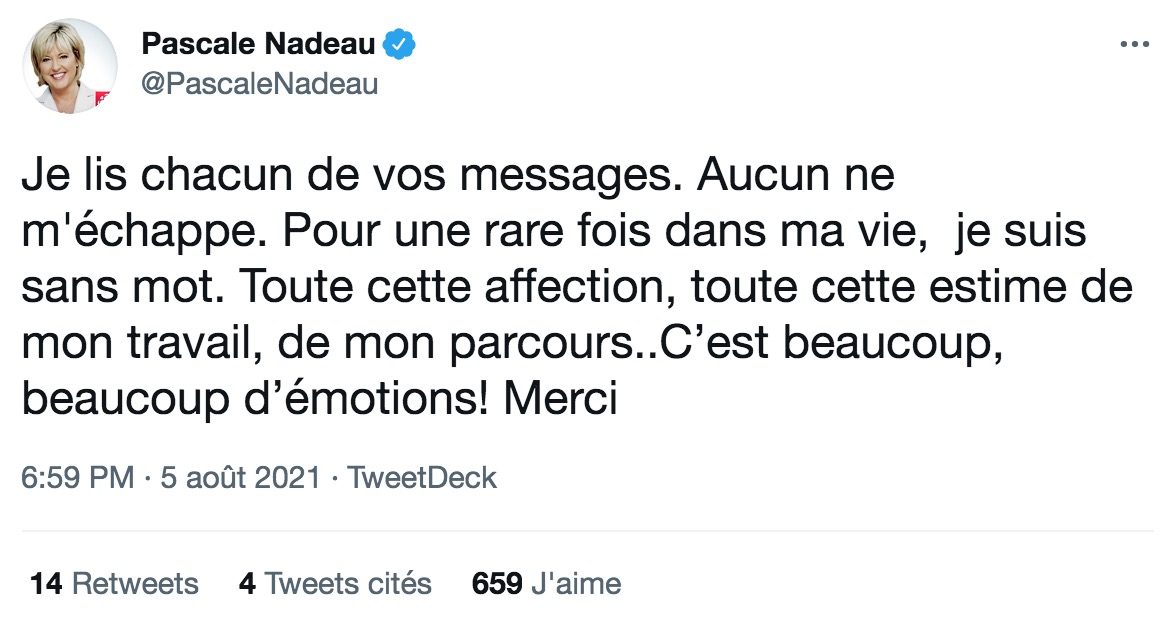Open the three-dot more options menu
The image size is (1174, 624).
pos(1134,45)
